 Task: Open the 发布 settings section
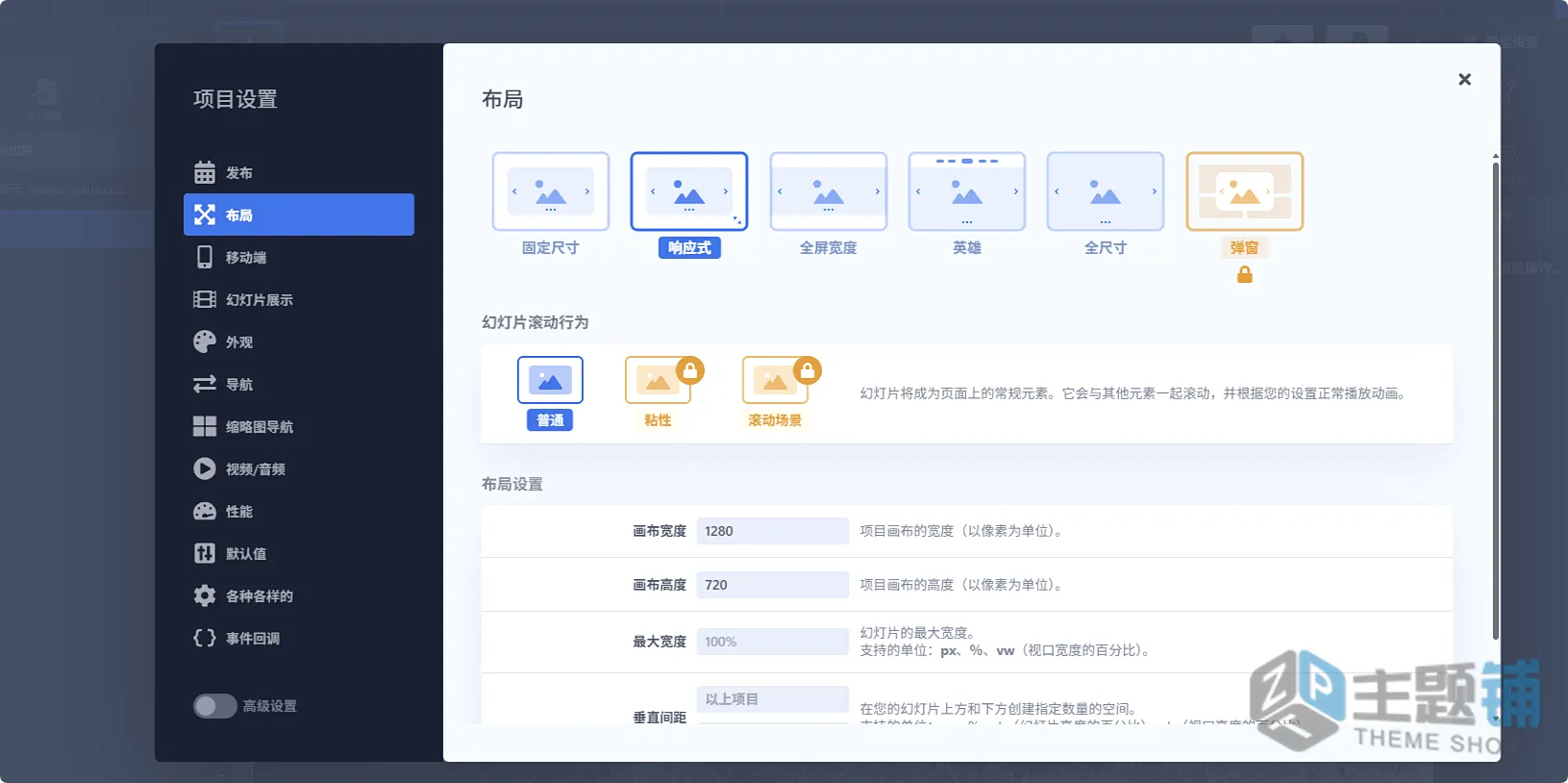[299, 173]
